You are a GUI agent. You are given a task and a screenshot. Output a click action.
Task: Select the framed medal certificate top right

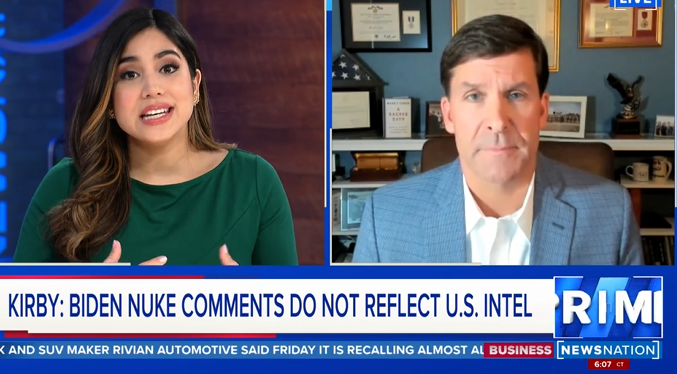tap(620, 22)
